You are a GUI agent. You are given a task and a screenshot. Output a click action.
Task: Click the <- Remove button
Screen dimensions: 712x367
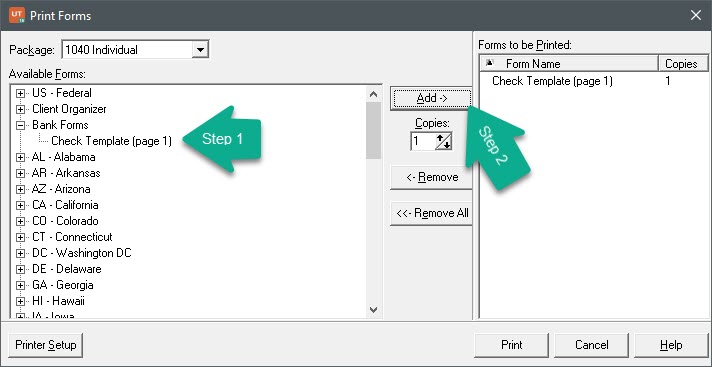click(x=432, y=177)
